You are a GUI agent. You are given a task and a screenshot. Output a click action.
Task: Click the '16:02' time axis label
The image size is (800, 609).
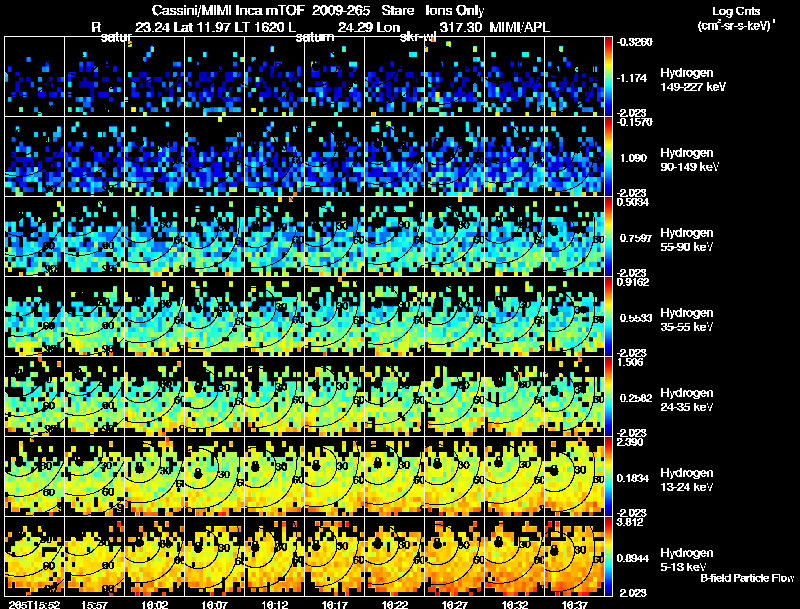[154, 604]
